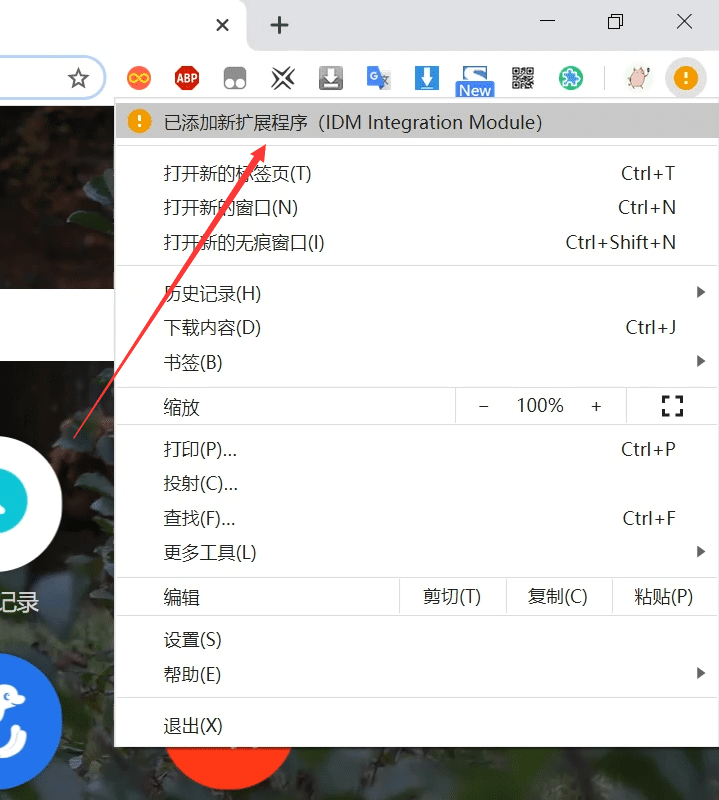Choose 退出(X) to quit Chrome
The width and height of the screenshot is (719, 800).
(x=417, y=726)
